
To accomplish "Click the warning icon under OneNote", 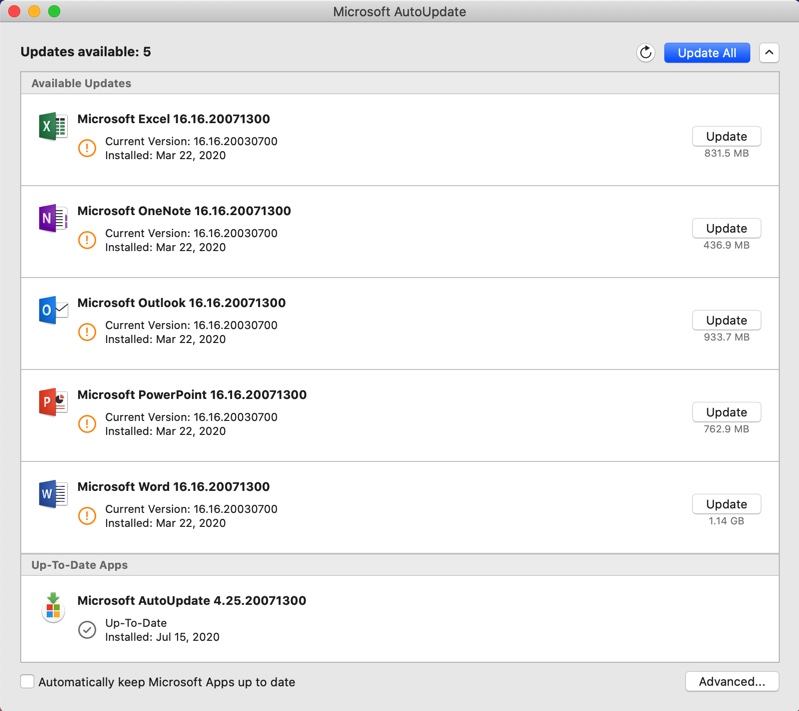I will point(87,240).
